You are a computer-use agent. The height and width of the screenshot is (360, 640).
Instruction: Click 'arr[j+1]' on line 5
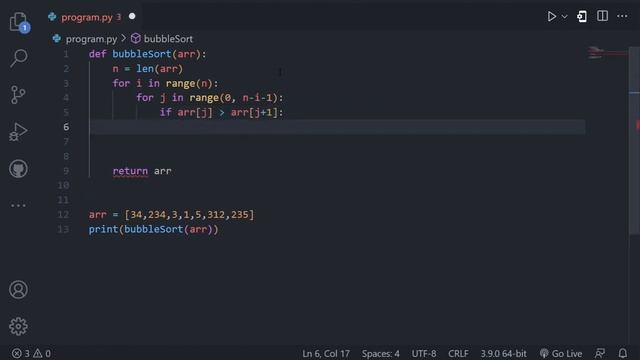(x=254, y=112)
